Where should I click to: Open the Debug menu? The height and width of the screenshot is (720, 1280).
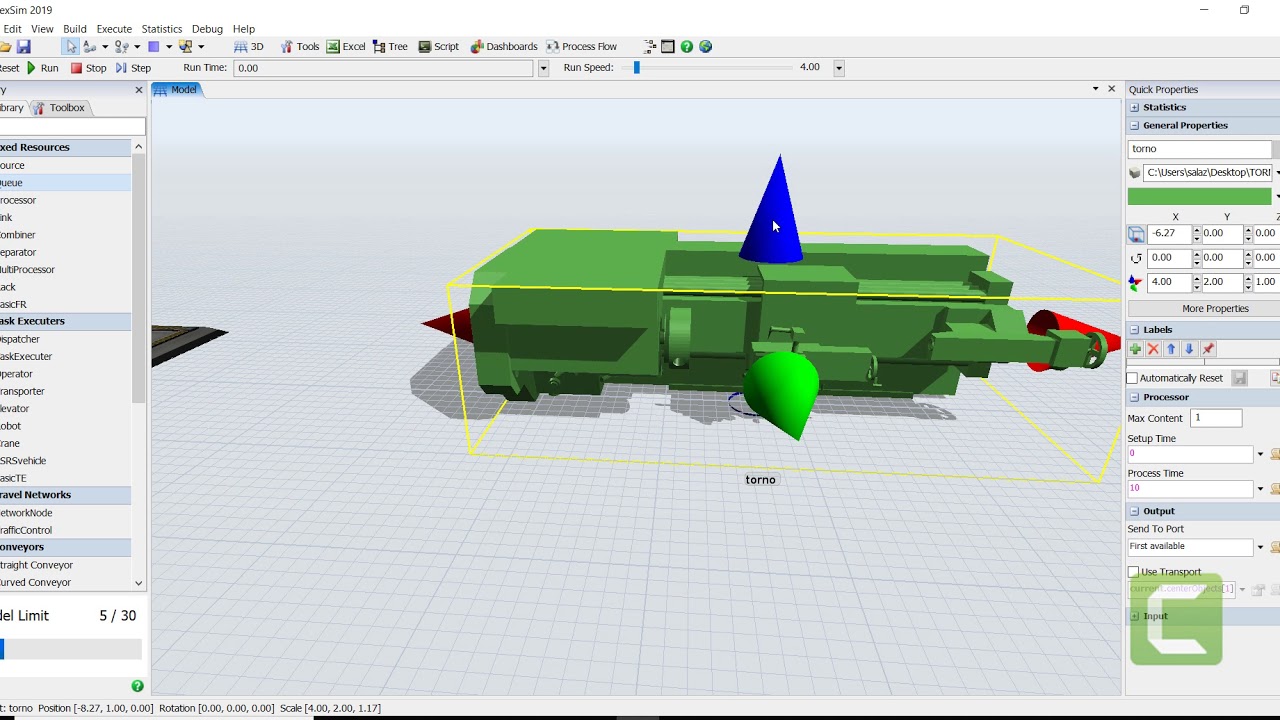(207, 29)
